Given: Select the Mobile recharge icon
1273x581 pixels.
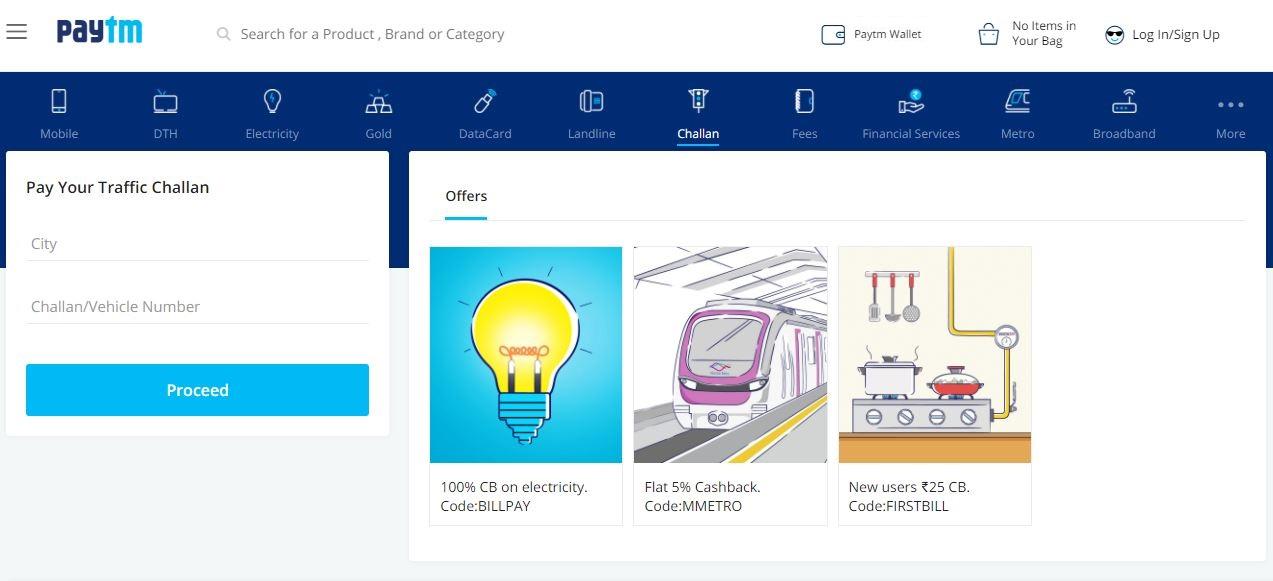Looking at the screenshot, I should tap(59, 101).
